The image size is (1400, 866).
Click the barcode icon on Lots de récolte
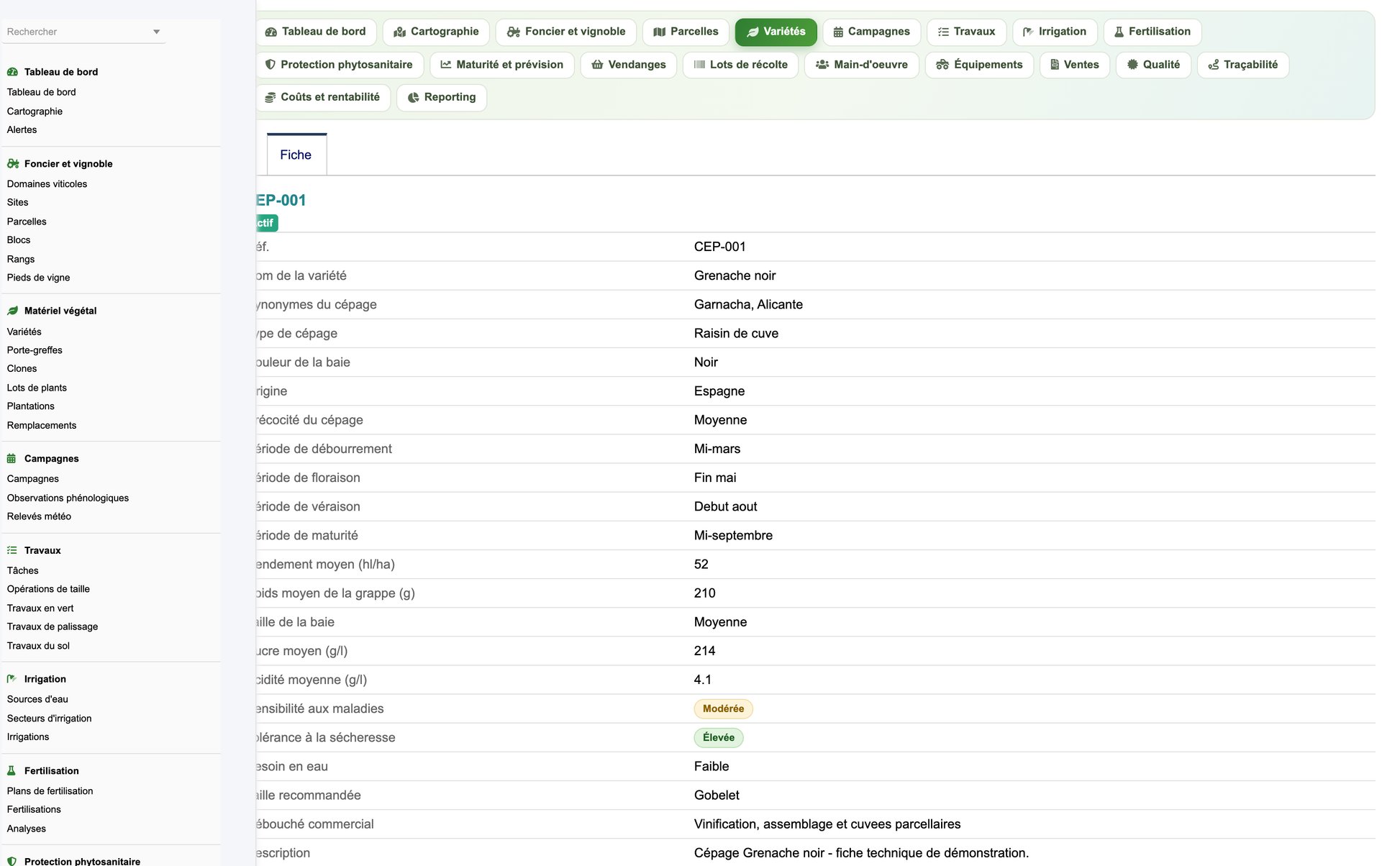point(699,65)
